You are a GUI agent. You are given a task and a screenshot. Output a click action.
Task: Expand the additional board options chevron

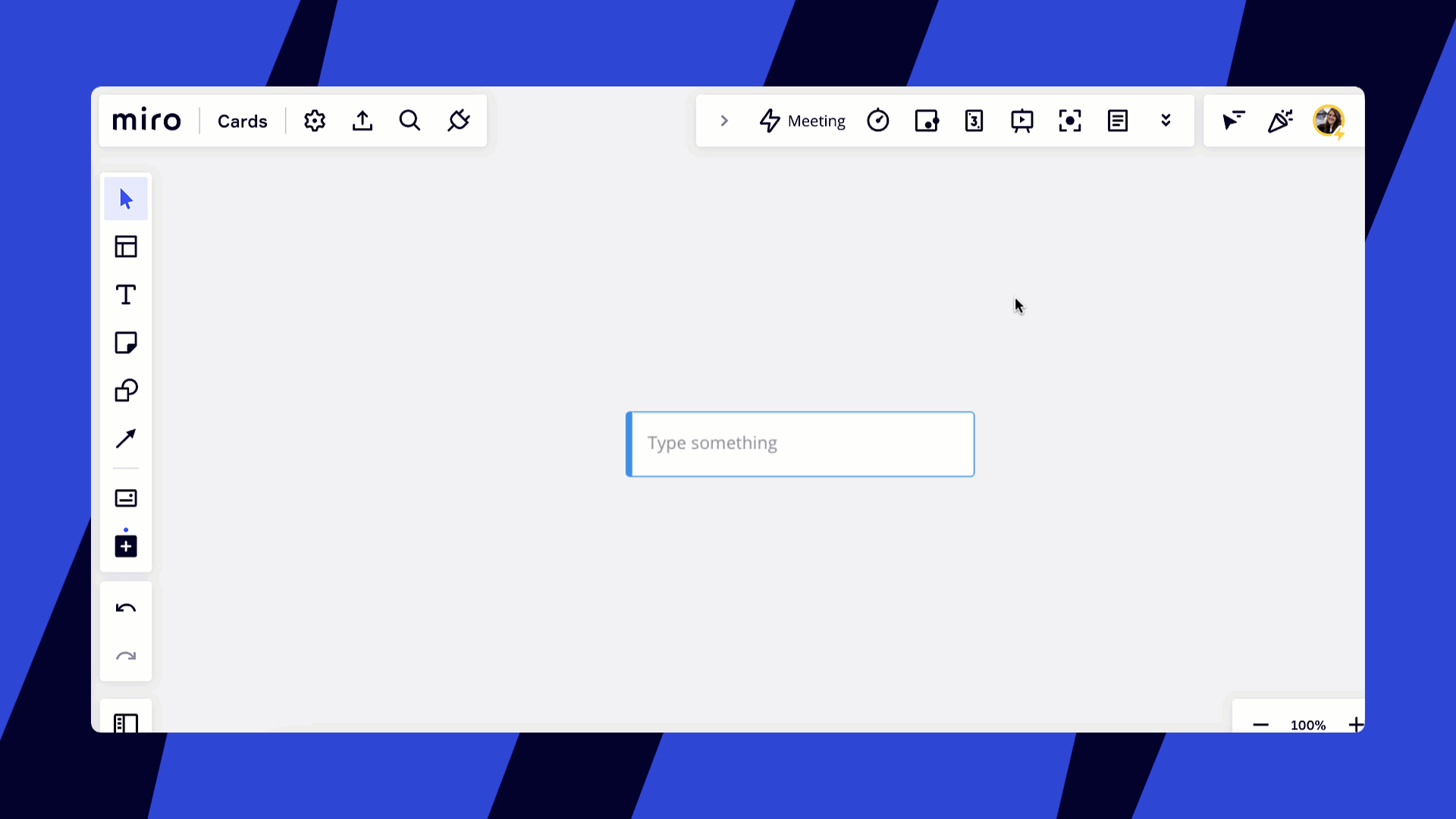coord(1166,120)
